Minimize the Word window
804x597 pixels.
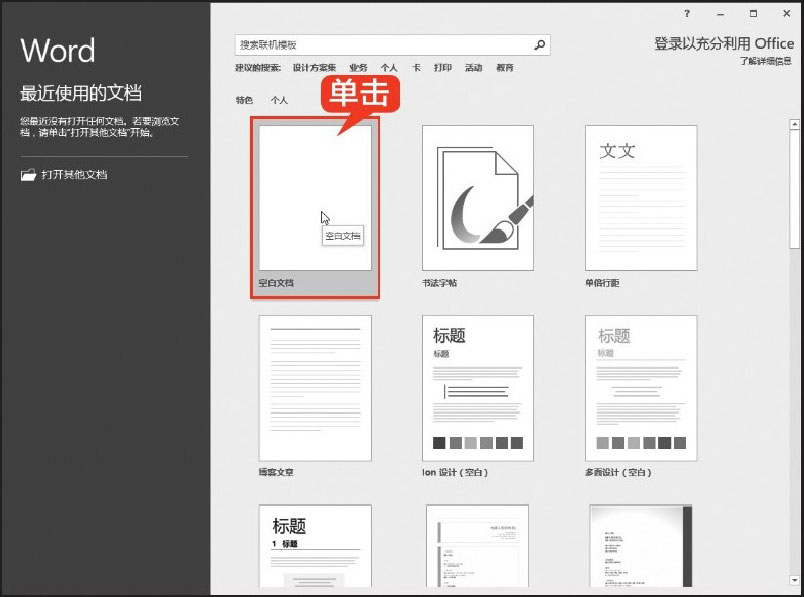(720, 14)
